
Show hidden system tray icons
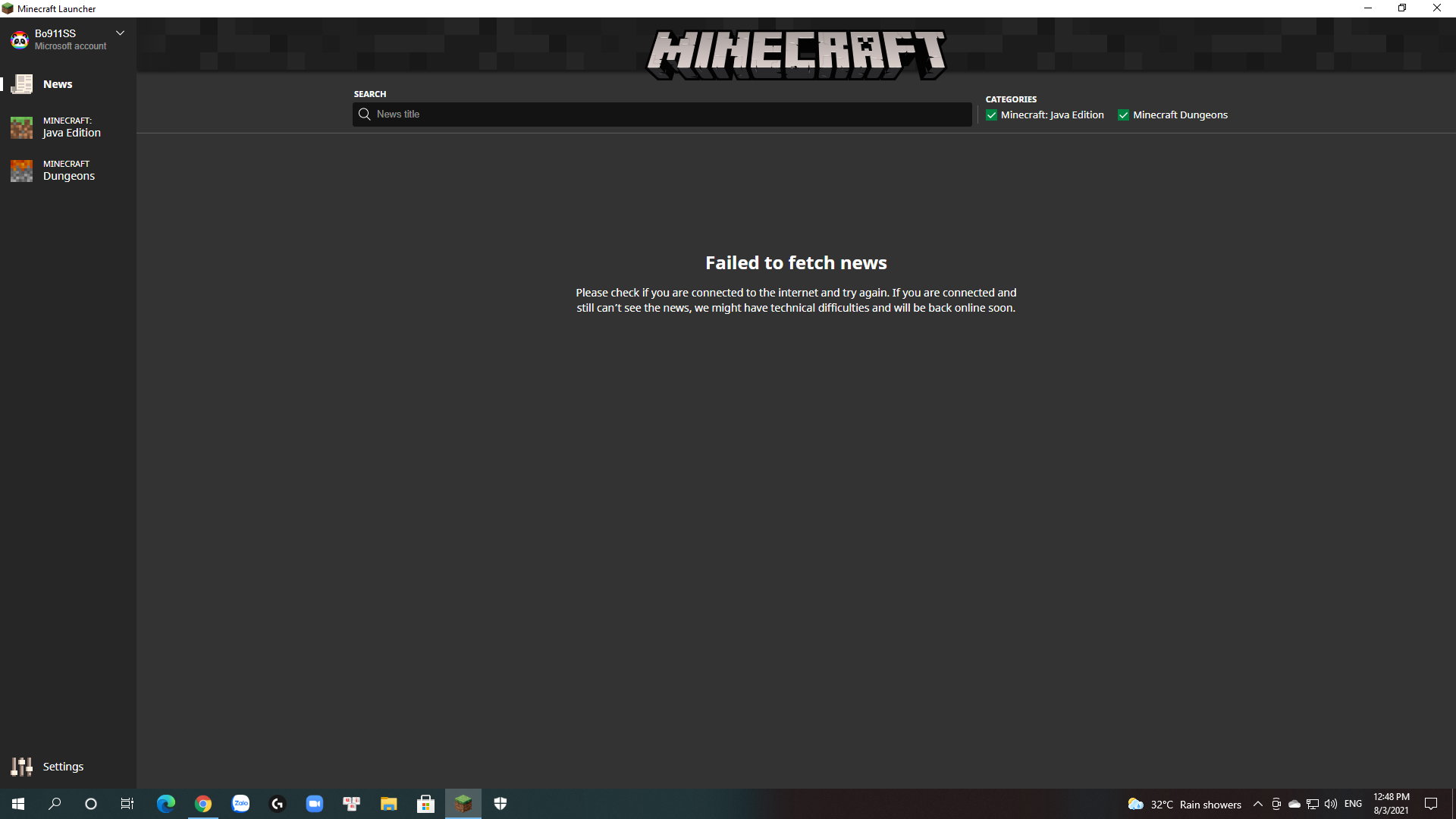1258,804
